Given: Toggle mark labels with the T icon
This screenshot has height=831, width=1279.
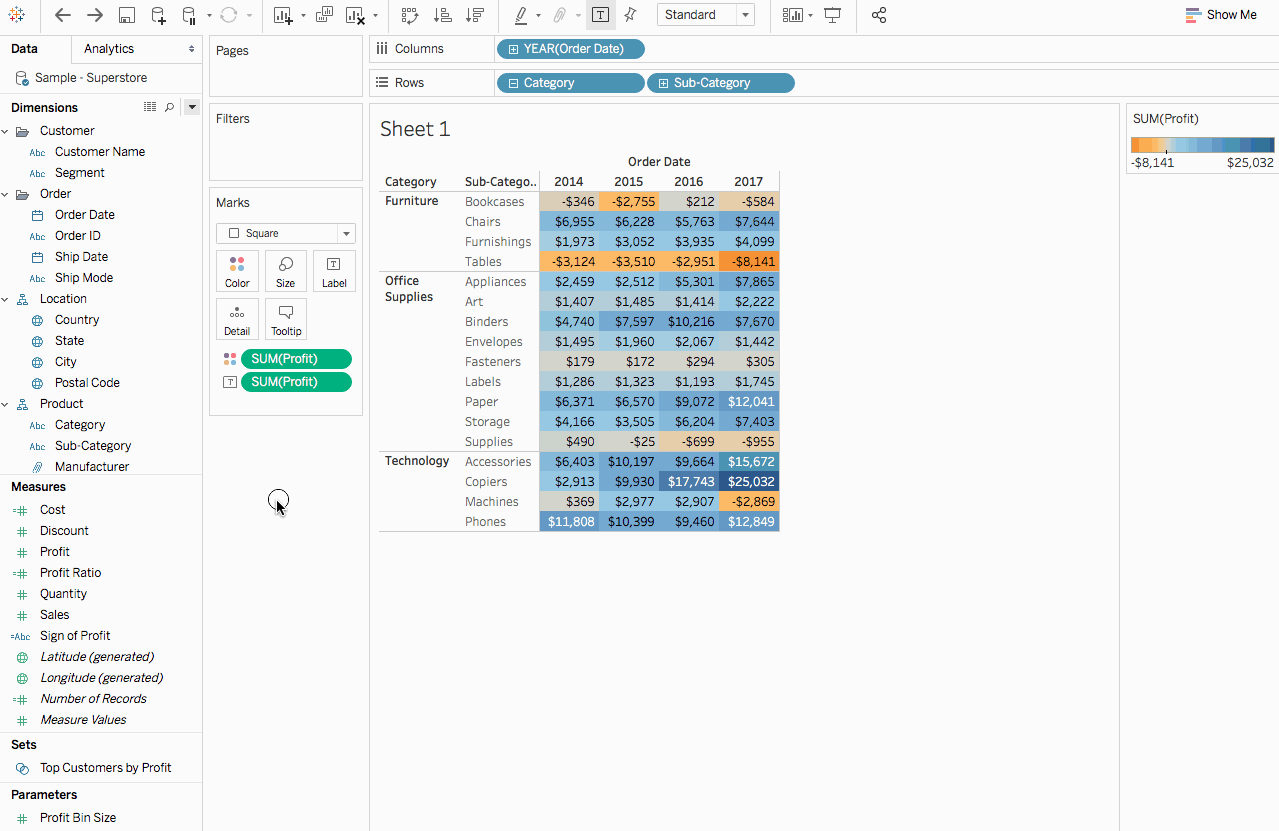Looking at the screenshot, I should (x=601, y=16).
